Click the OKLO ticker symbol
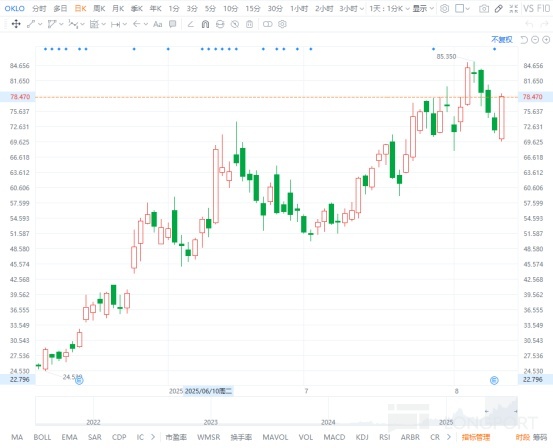 pyautogui.click(x=14, y=8)
